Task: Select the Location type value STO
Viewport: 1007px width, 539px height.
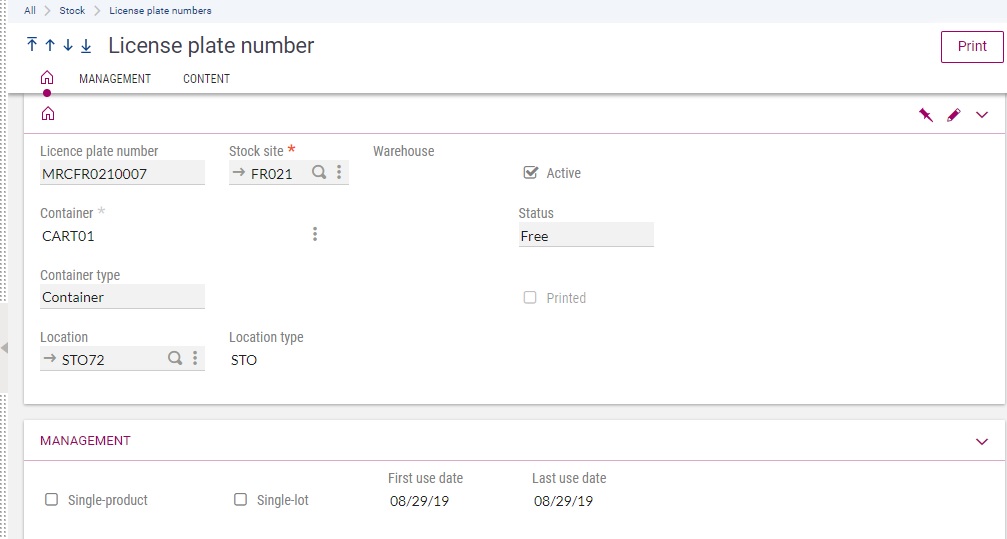Action: click(x=244, y=360)
